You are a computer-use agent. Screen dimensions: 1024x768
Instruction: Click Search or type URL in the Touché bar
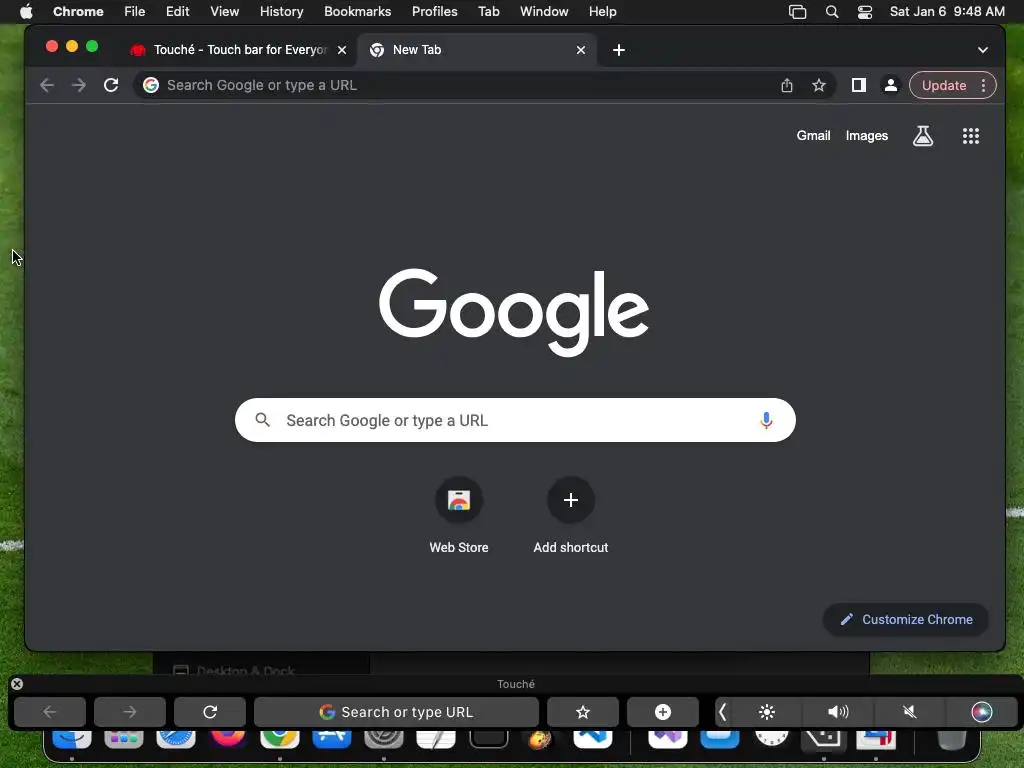(396, 712)
